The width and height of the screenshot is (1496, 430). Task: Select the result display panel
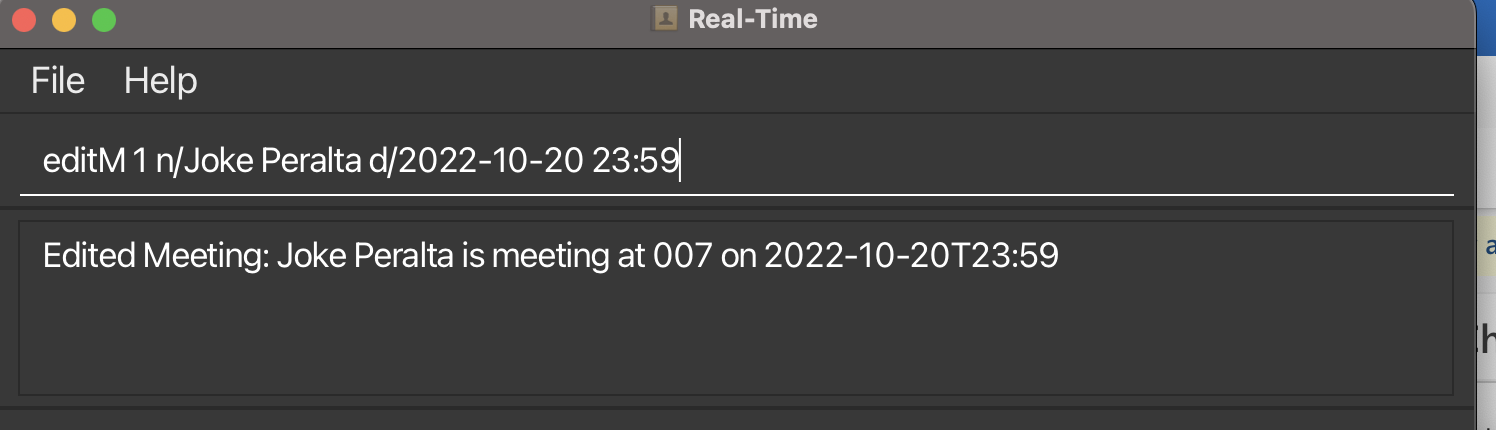736,307
